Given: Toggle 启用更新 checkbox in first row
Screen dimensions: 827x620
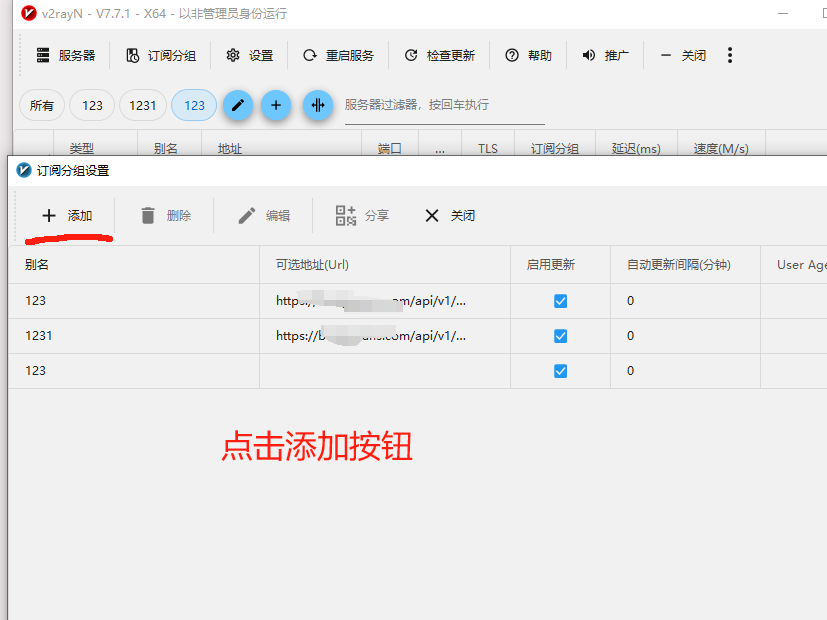Looking at the screenshot, I should (x=560, y=301).
